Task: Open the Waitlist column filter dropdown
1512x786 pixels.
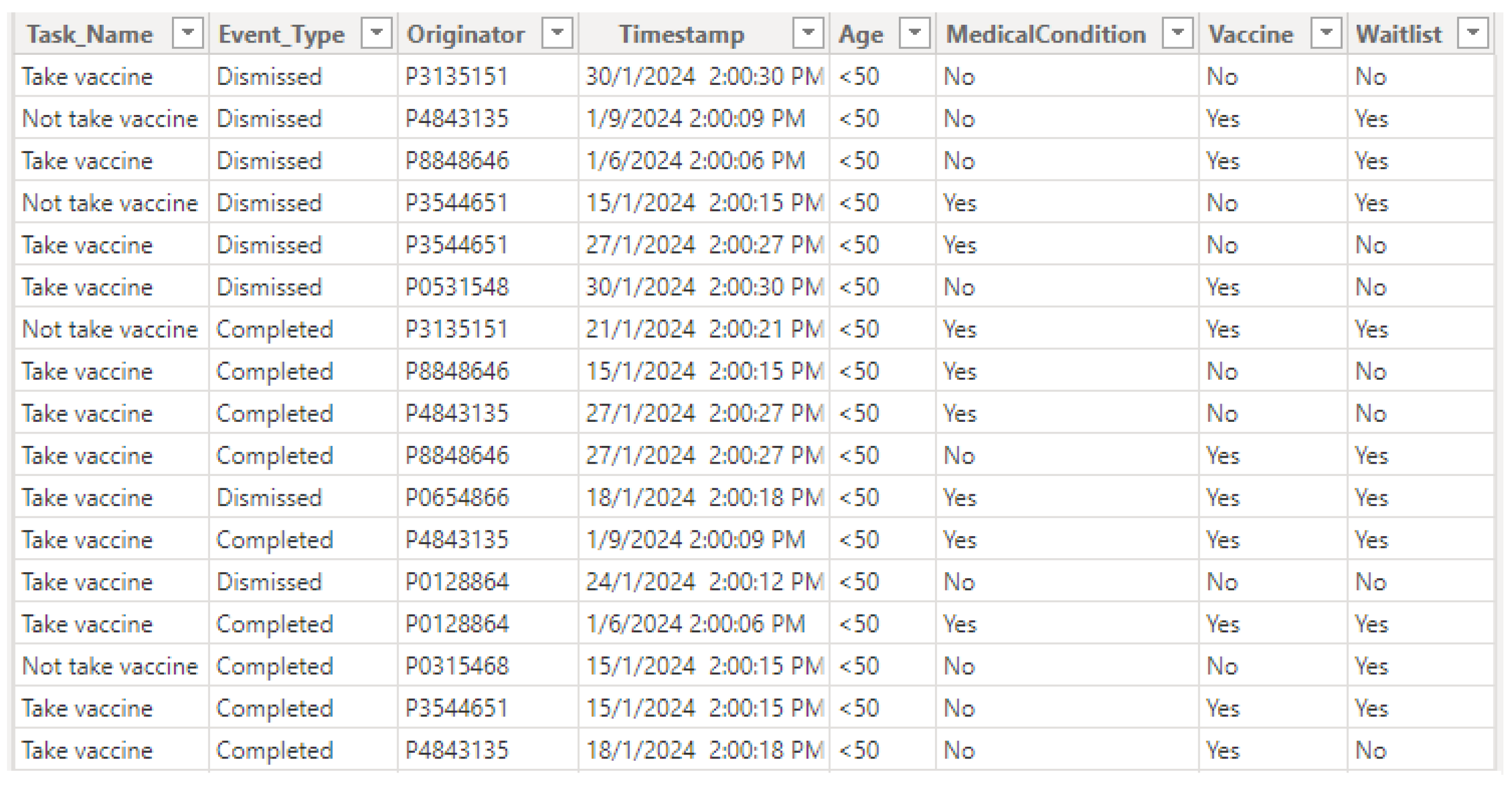Action: [x=1473, y=33]
